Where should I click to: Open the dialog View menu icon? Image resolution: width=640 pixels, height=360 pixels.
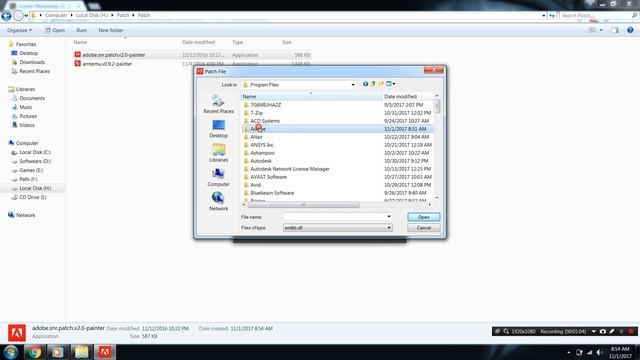click(391, 84)
